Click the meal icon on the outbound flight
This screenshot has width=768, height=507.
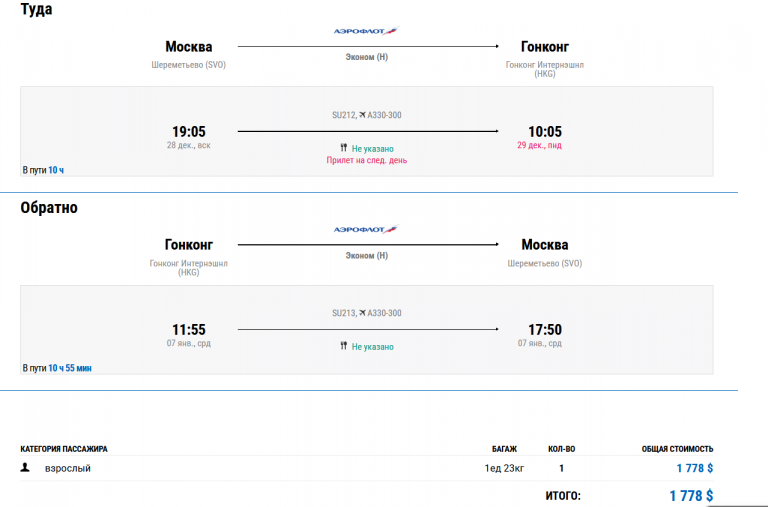click(x=343, y=148)
